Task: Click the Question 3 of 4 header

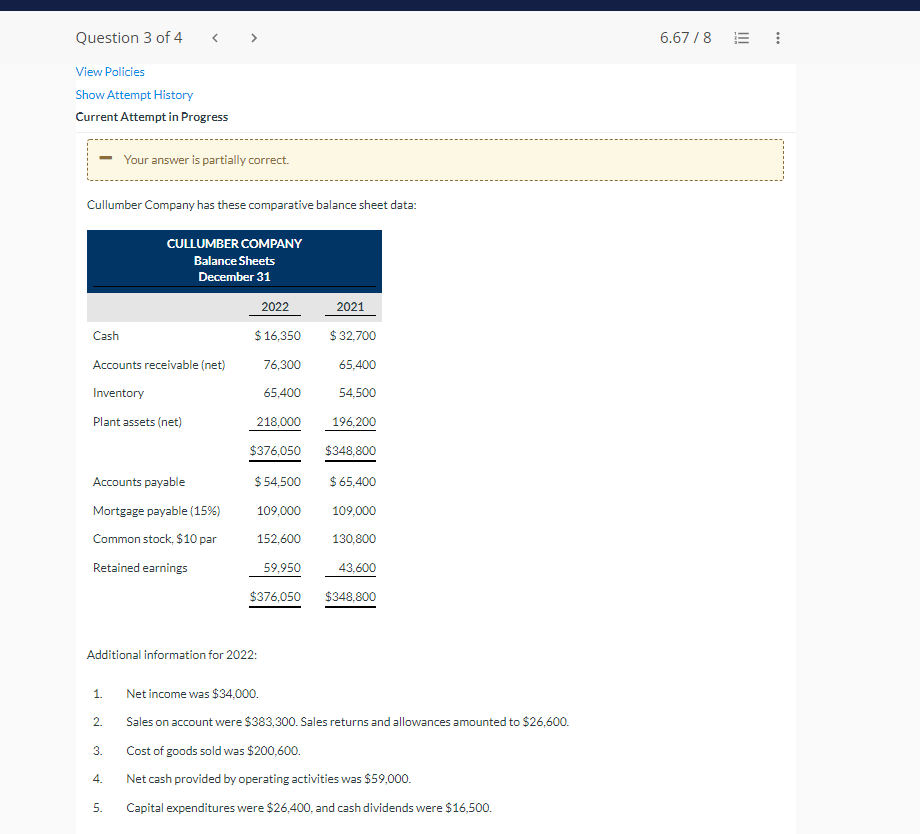Action: (x=129, y=37)
